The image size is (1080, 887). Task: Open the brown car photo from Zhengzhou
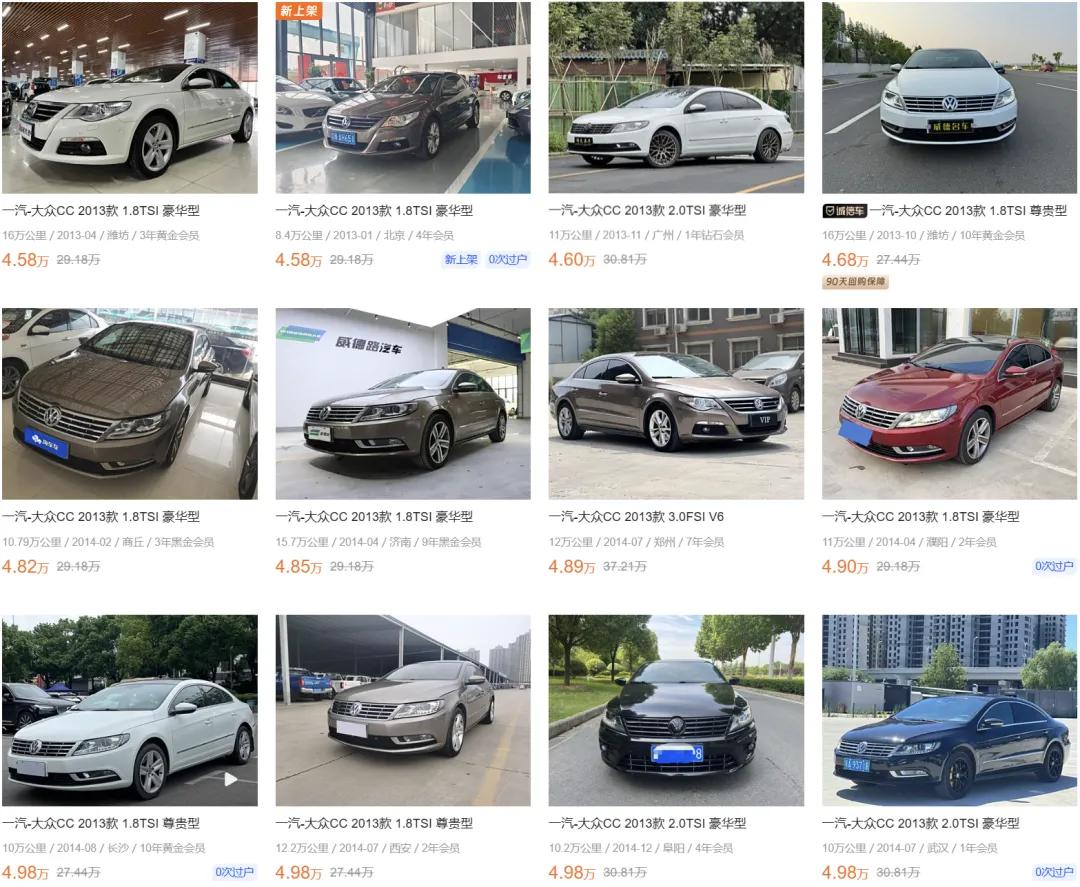[676, 404]
